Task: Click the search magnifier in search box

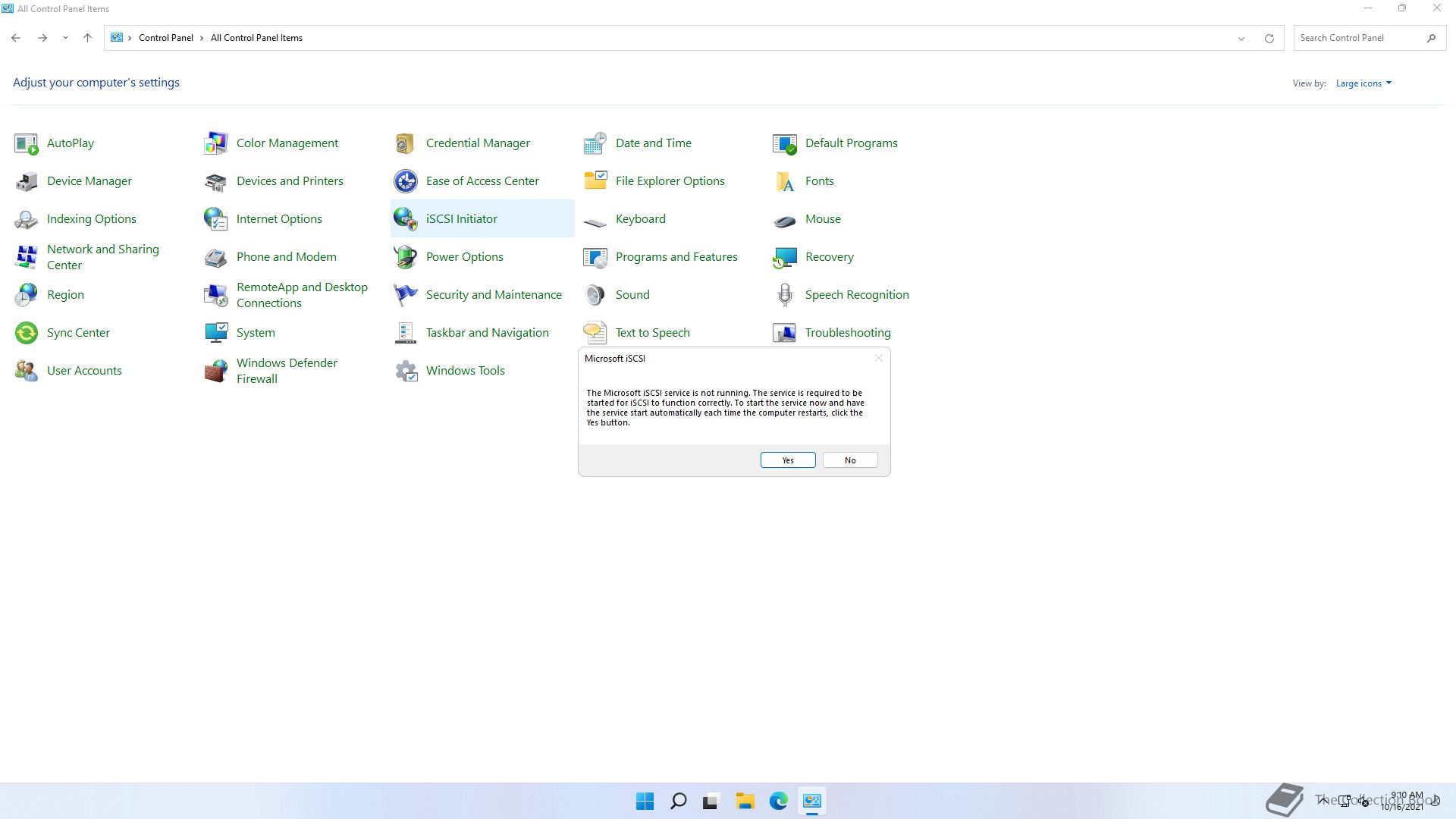Action: click(x=1431, y=38)
